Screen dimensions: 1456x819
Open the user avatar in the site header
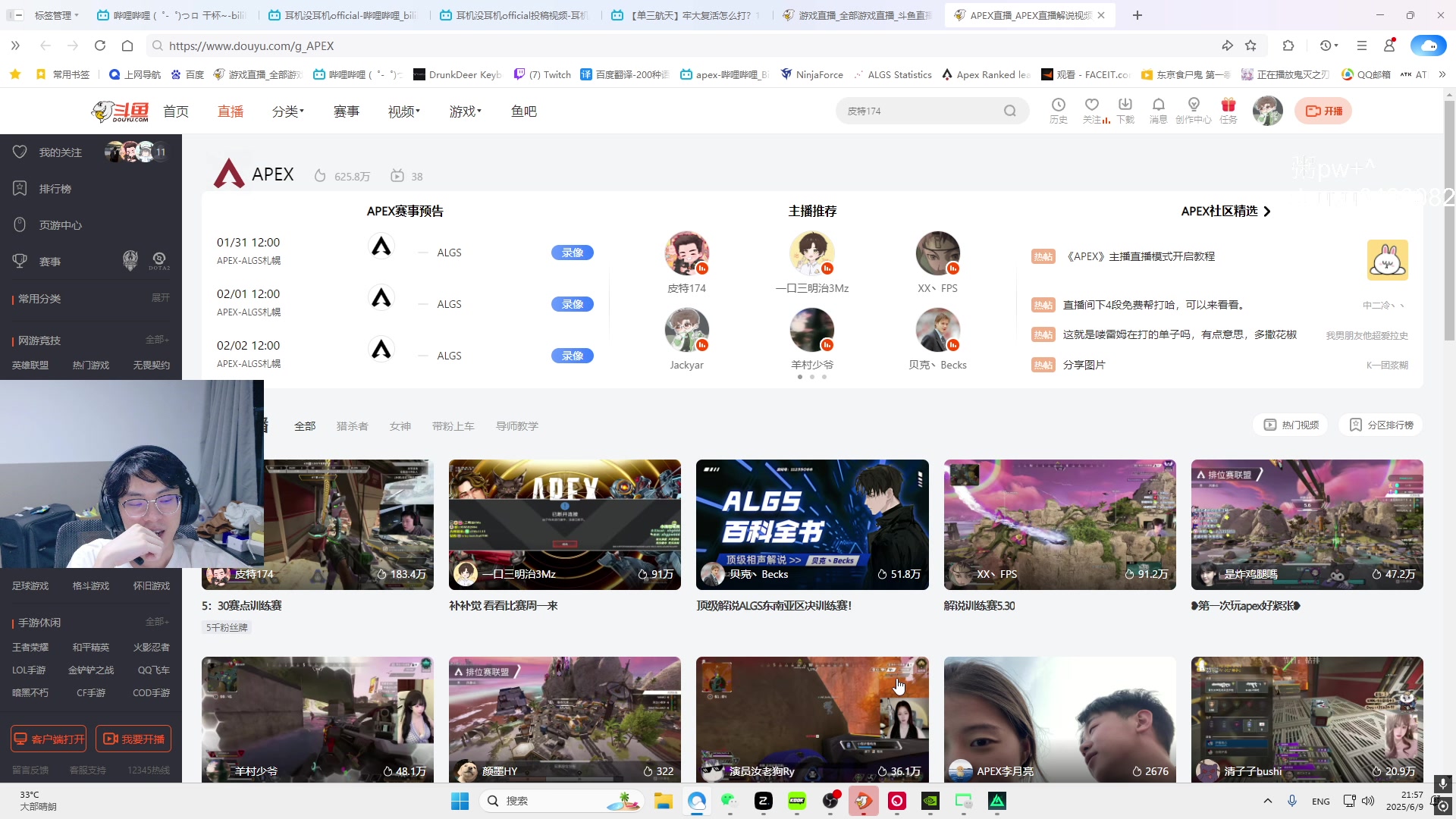click(1267, 111)
